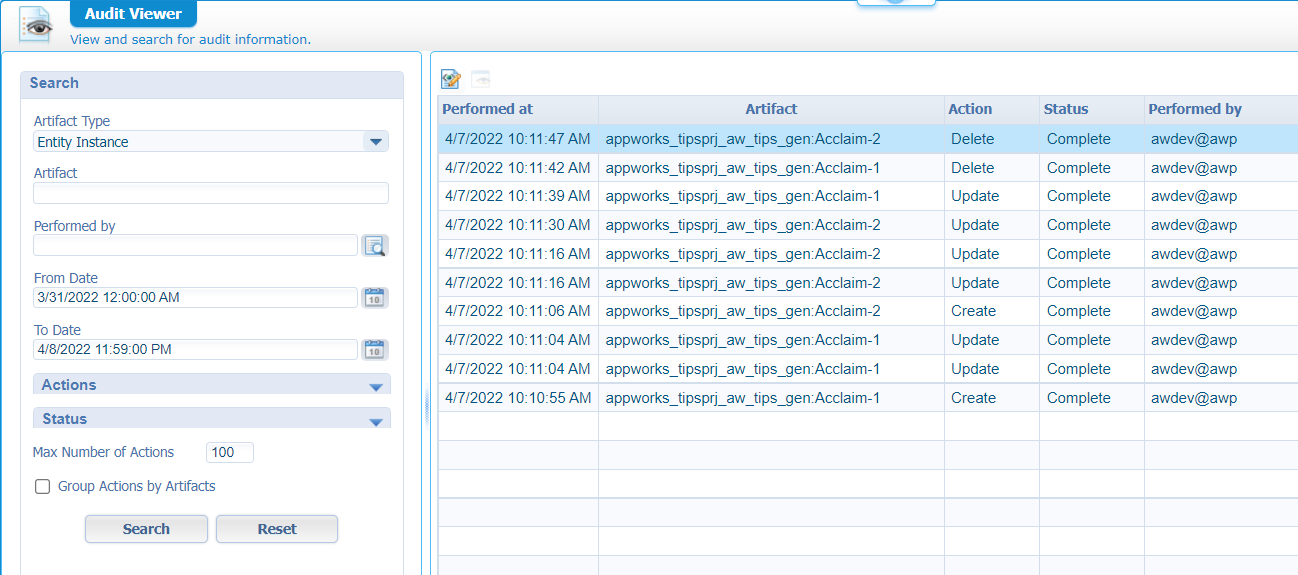Enable Group Actions by Artifacts checkbox
The width and height of the screenshot is (1298, 575).
pyautogui.click(x=43, y=487)
